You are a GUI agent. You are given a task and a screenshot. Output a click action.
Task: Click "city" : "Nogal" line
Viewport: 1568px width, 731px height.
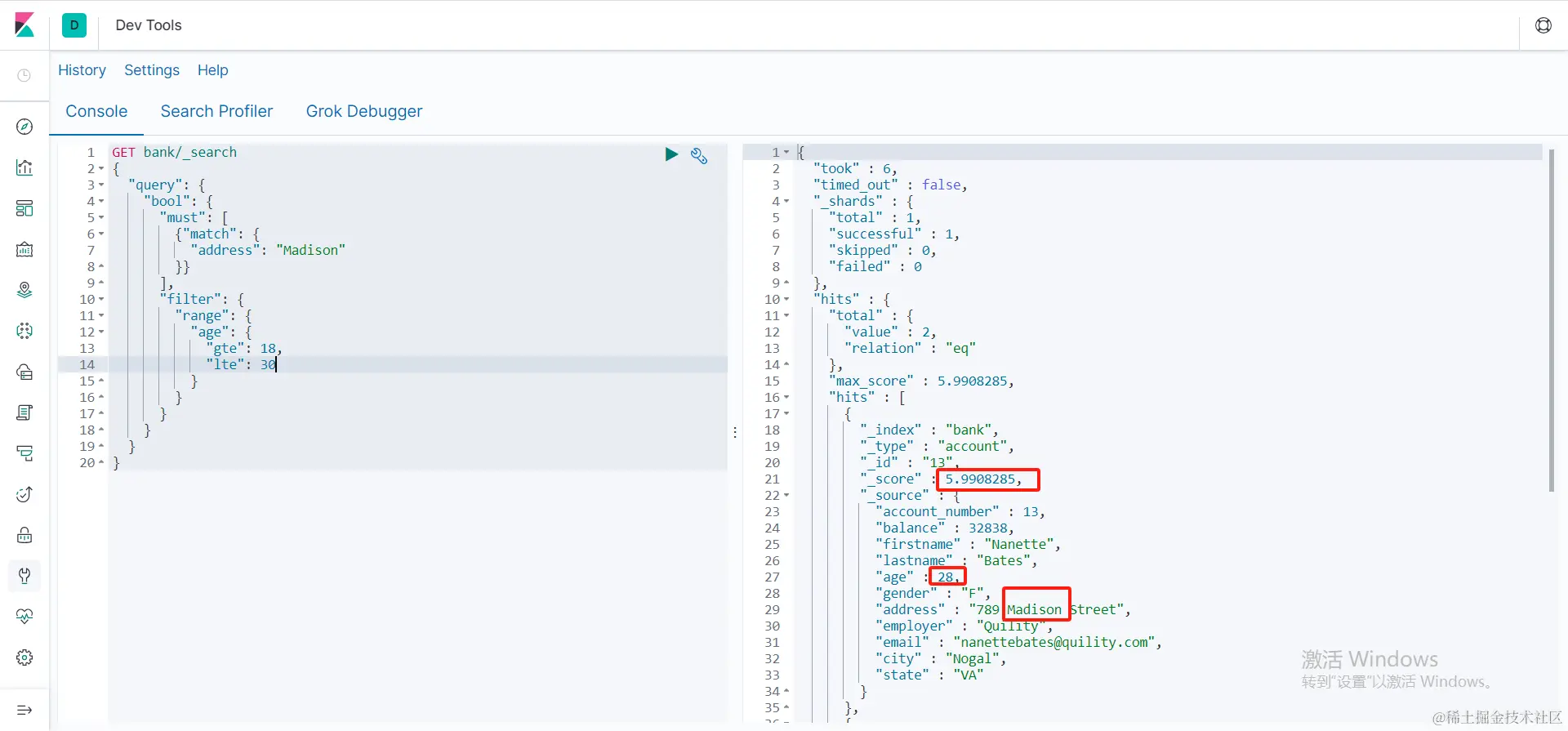click(x=941, y=658)
